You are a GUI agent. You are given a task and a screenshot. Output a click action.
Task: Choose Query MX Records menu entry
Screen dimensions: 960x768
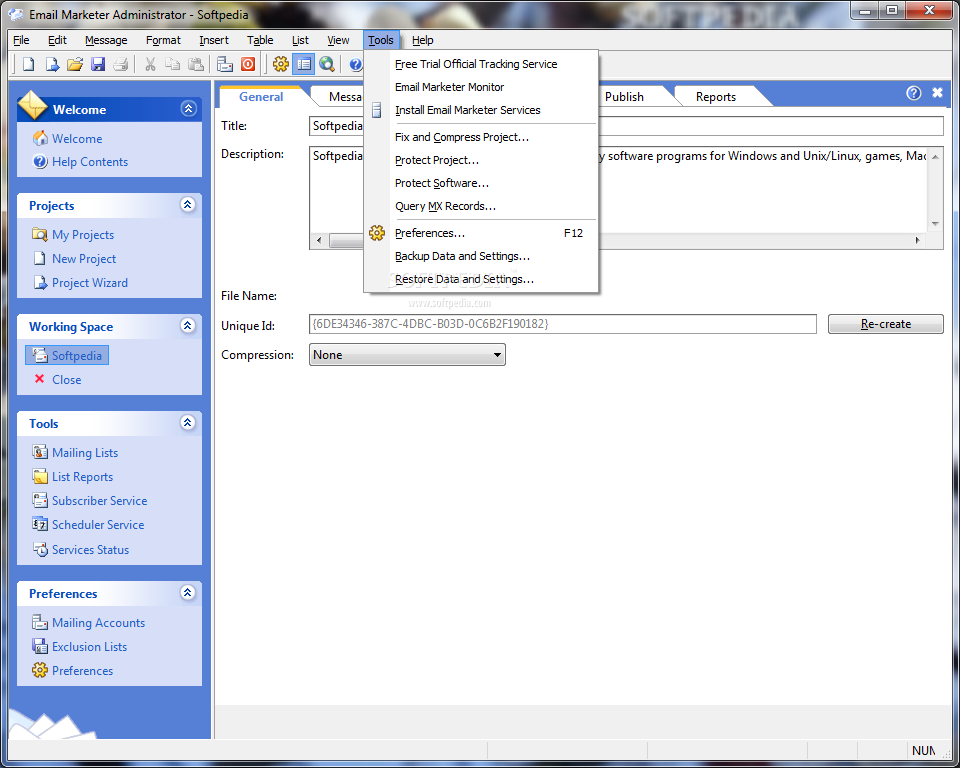coord(481,206)
